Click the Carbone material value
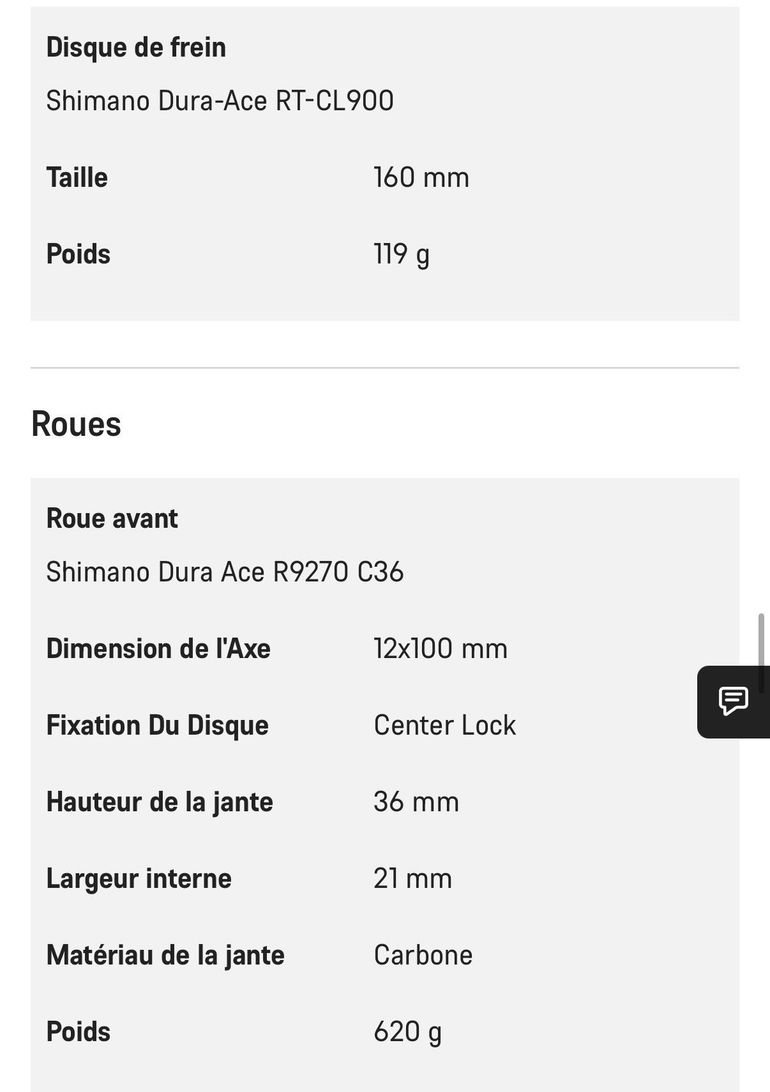The height and width of the screenshot is (1092, 770). point(423,955)
